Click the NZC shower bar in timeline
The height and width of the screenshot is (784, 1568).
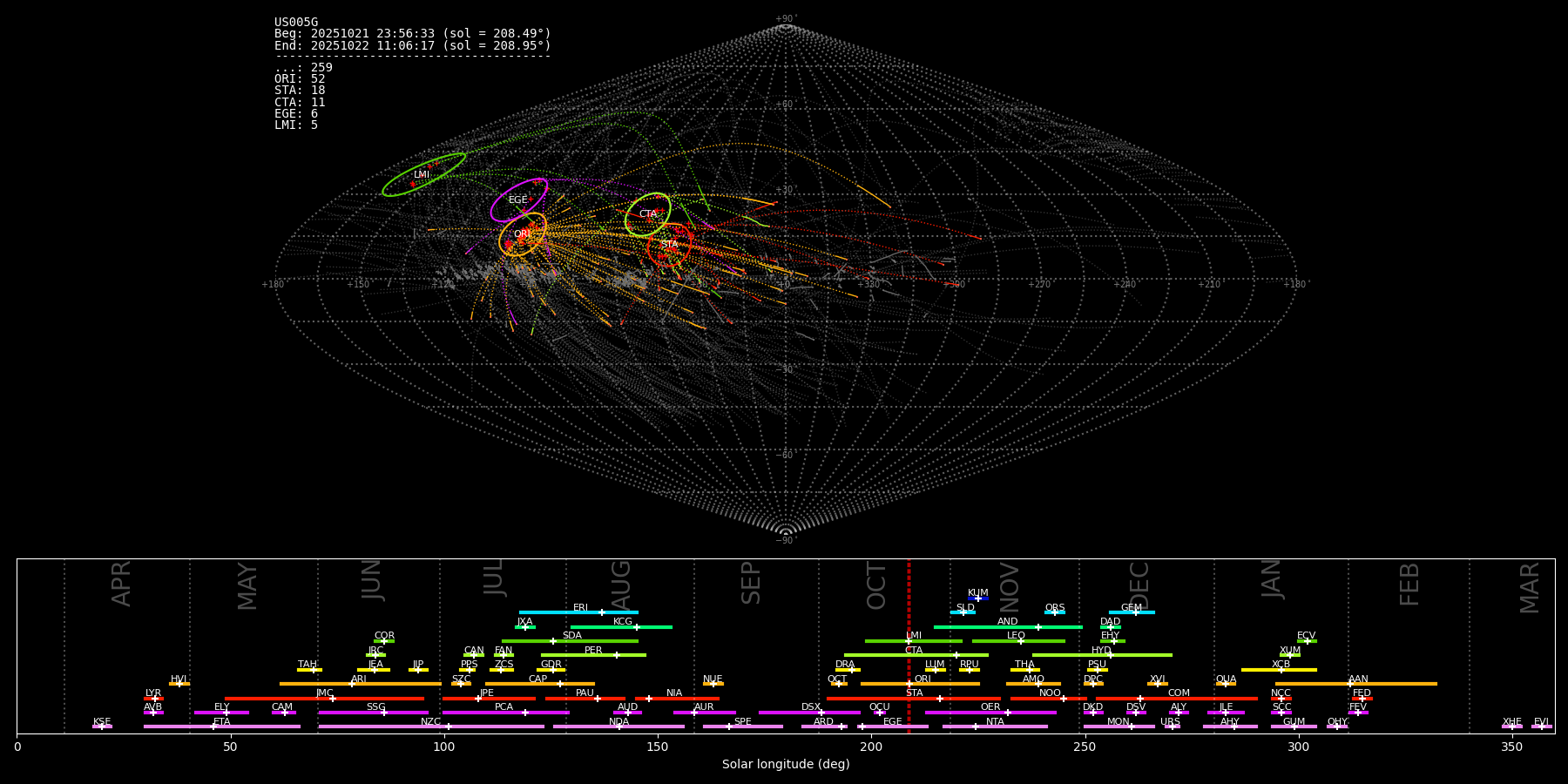(x=431, y=727)
